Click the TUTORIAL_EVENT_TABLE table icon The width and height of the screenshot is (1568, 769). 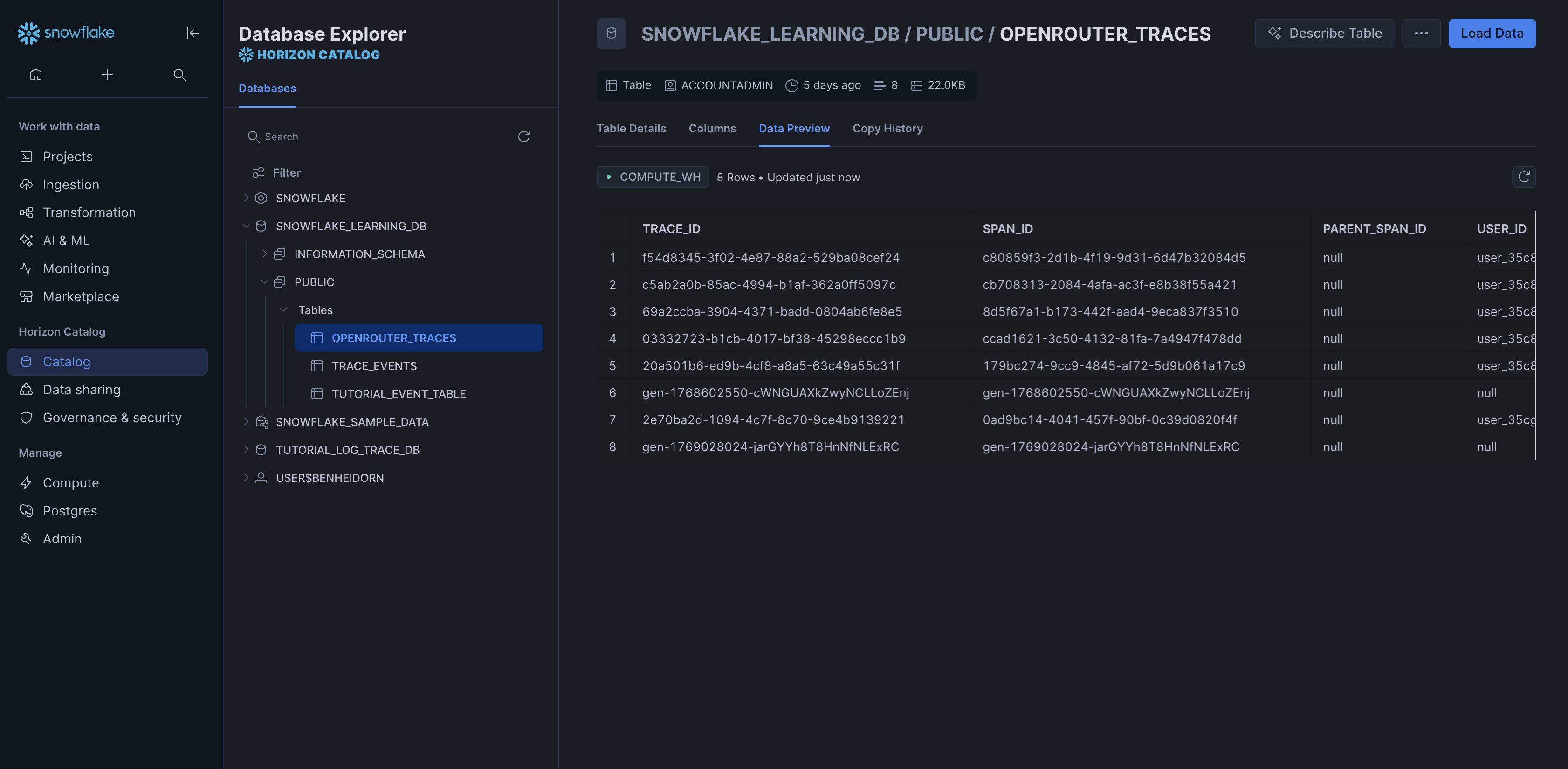[316, 394]
